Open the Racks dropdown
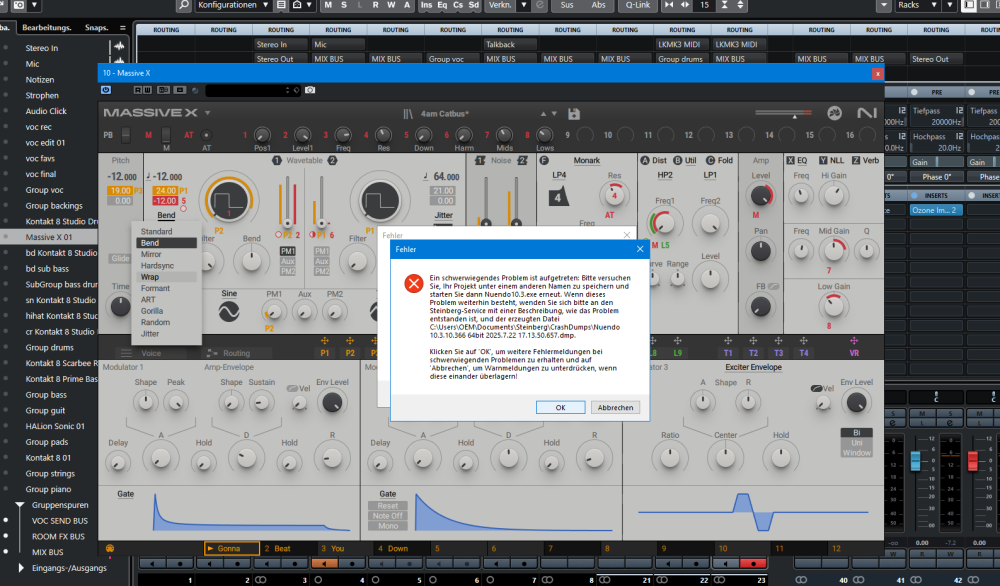This screenshot has height=586, width=1000. [x=918, y=5]
